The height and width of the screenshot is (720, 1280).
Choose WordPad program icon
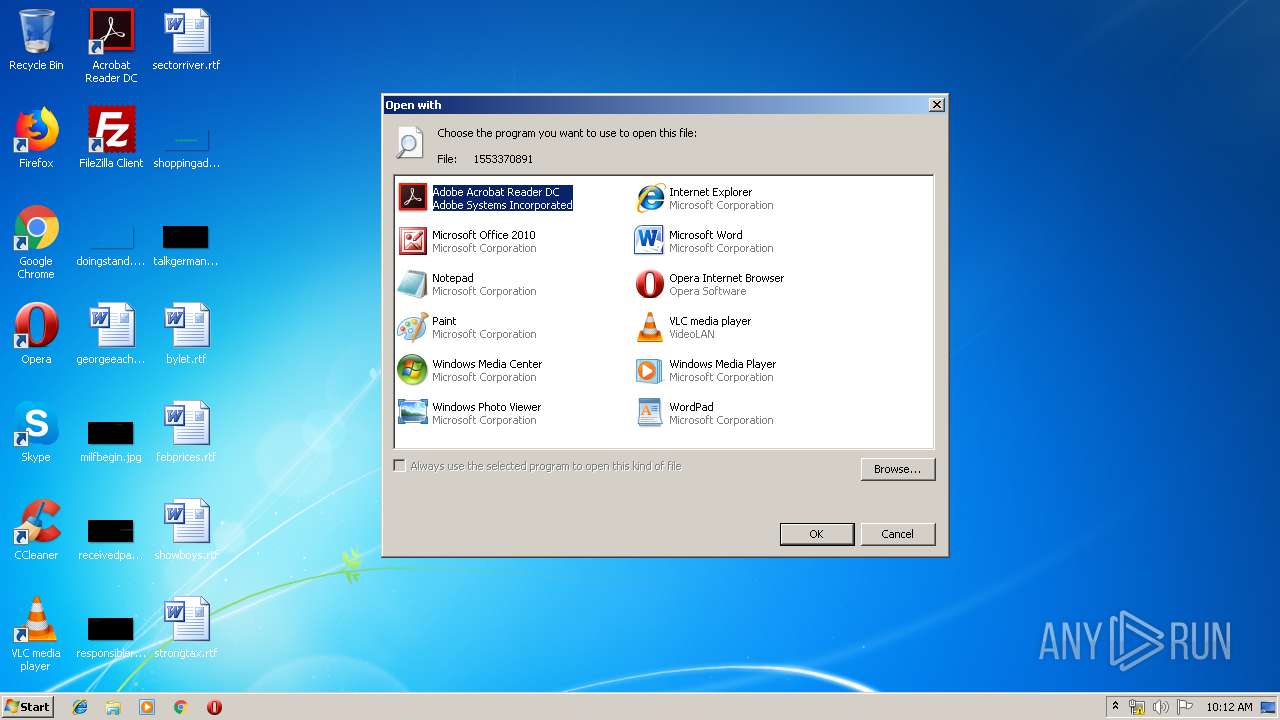tap(650, 413)
